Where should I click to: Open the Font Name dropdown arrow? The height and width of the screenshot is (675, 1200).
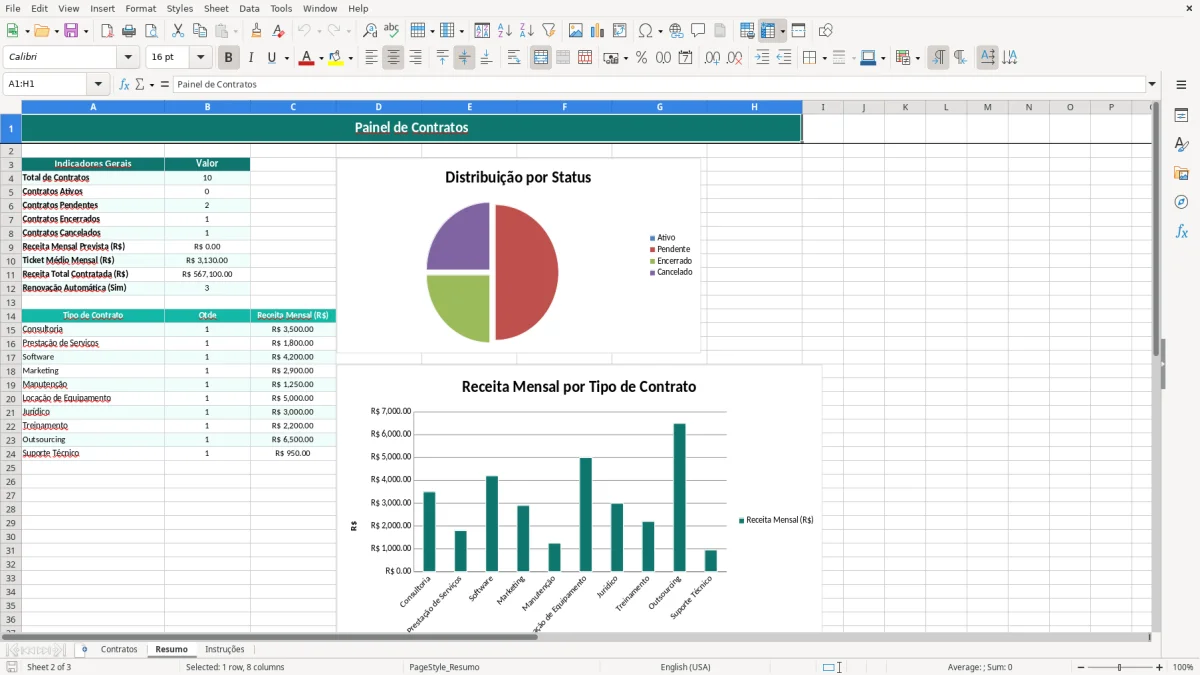(128, 58)
